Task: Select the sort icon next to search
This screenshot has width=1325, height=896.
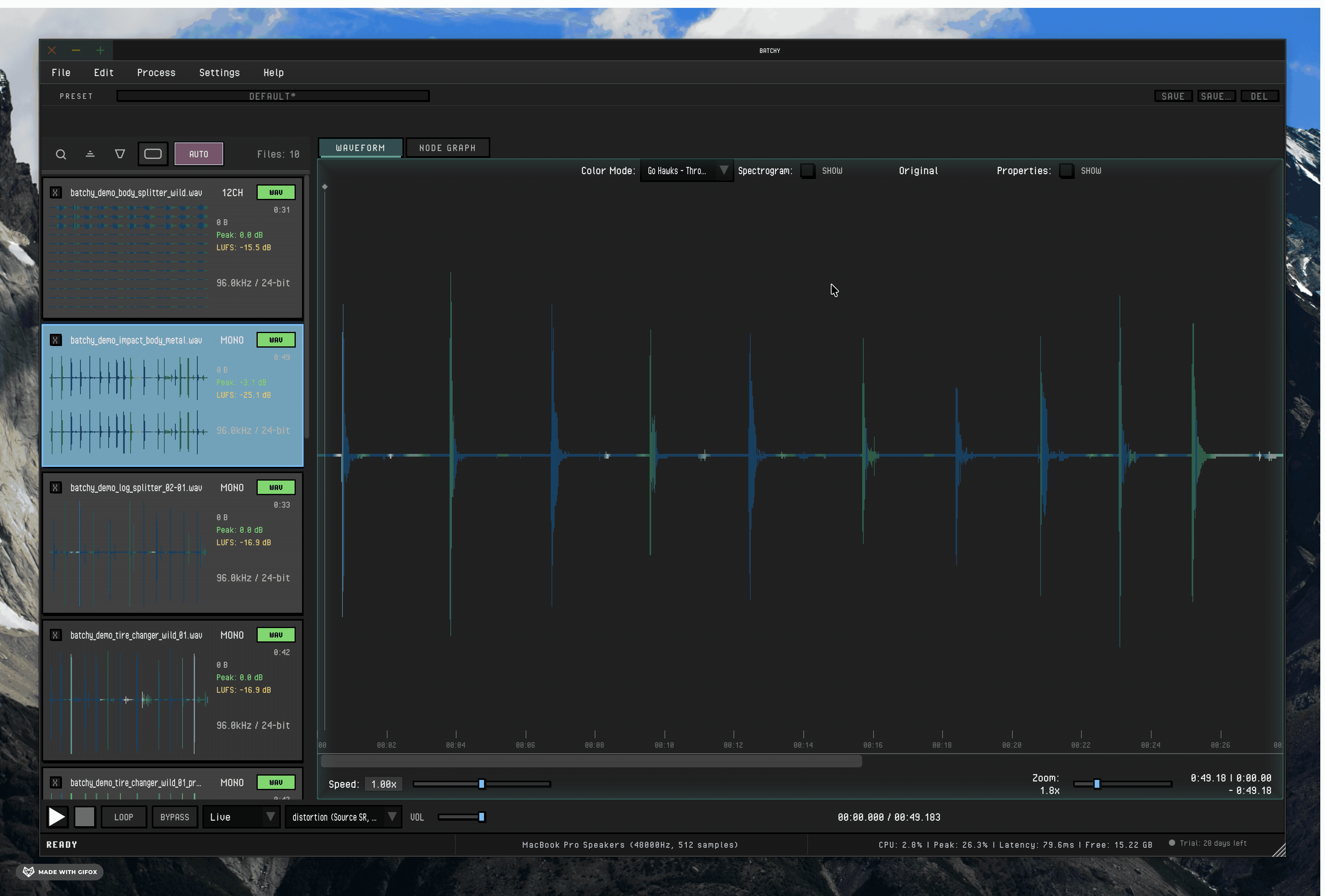Action: click(x=90, y=154)
